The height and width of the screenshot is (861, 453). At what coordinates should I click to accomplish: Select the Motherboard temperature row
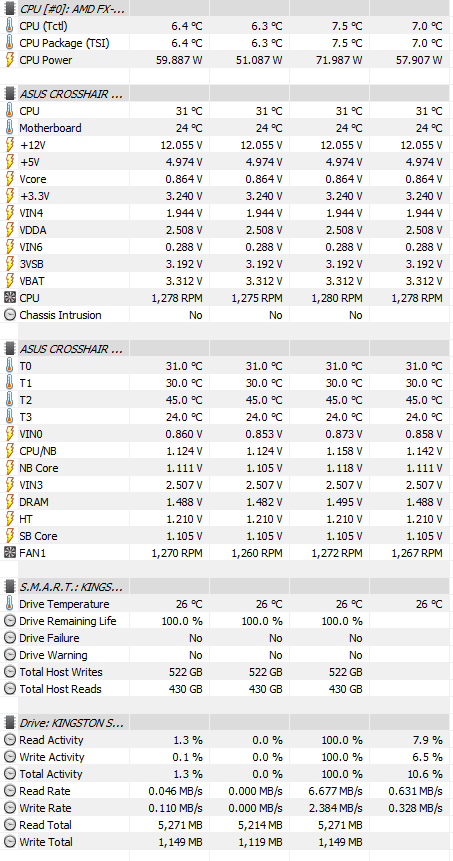pos(226,128)
